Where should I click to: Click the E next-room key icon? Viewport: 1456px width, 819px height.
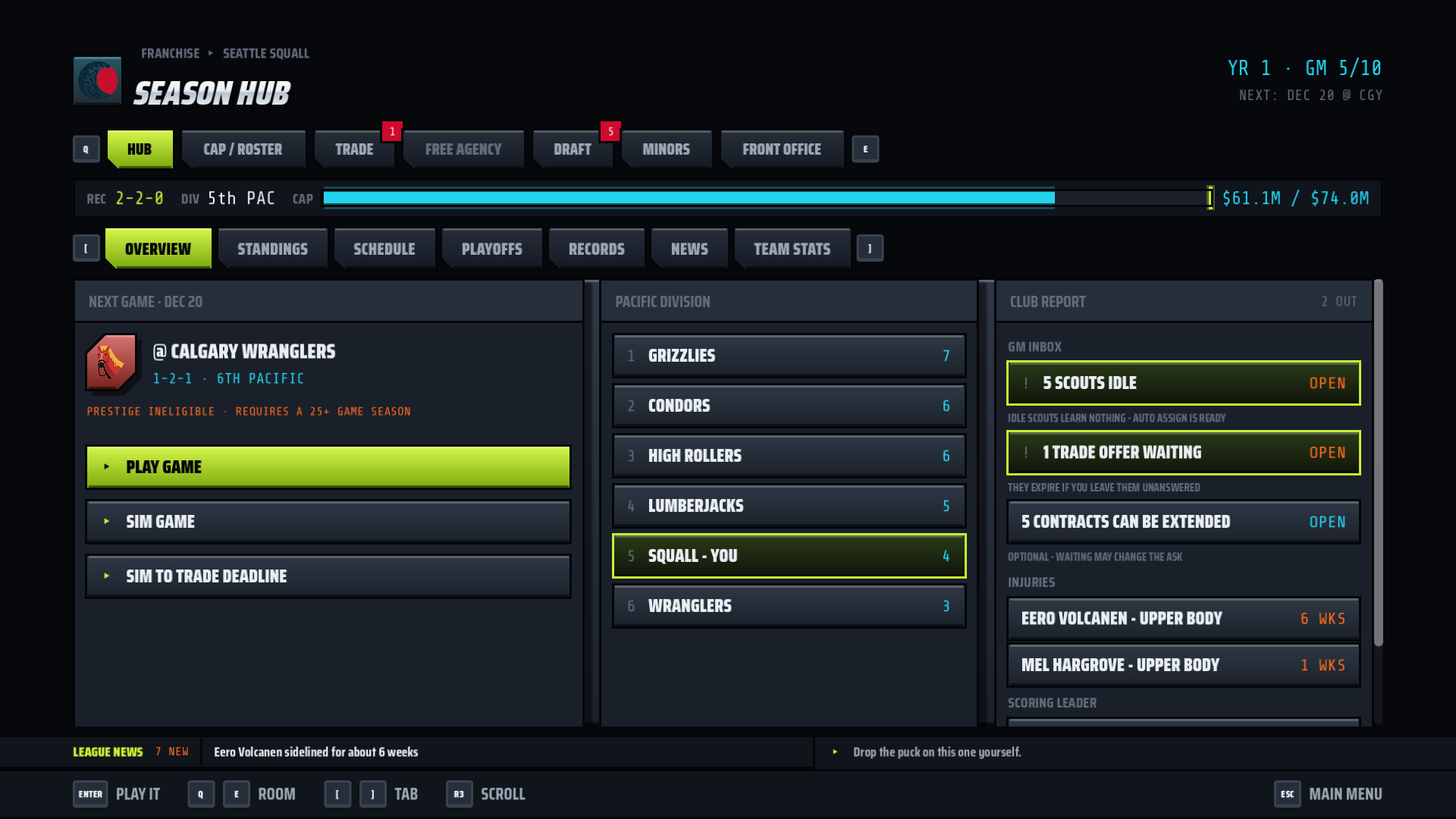point(865,149)
